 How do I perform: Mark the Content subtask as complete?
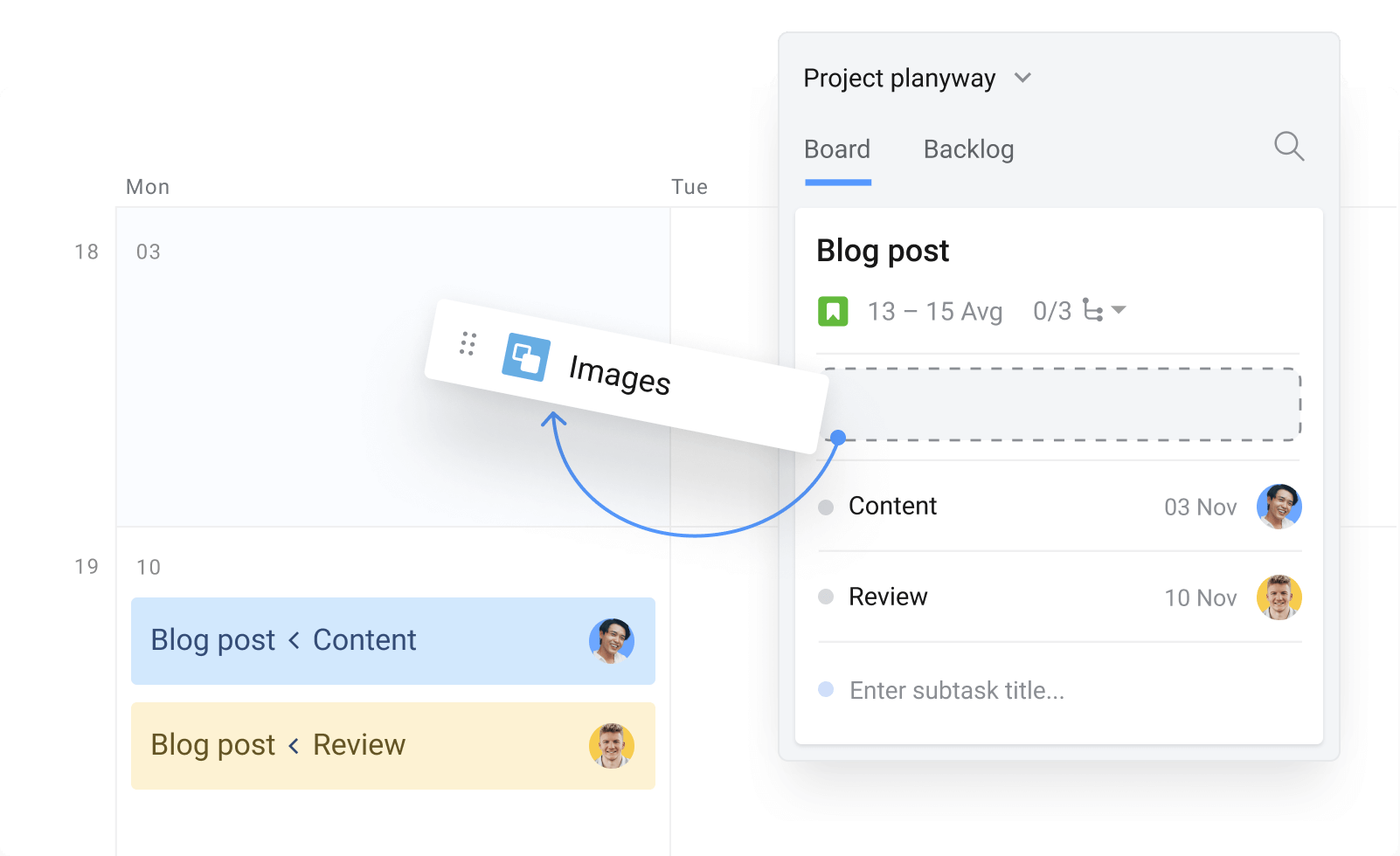click(825, 507)
